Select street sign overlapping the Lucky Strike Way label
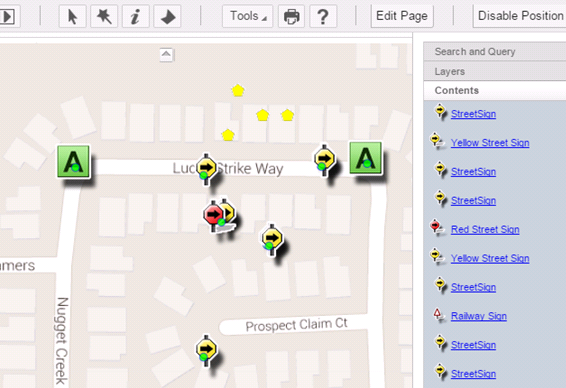The image size is (566, 388). [206, 169]
